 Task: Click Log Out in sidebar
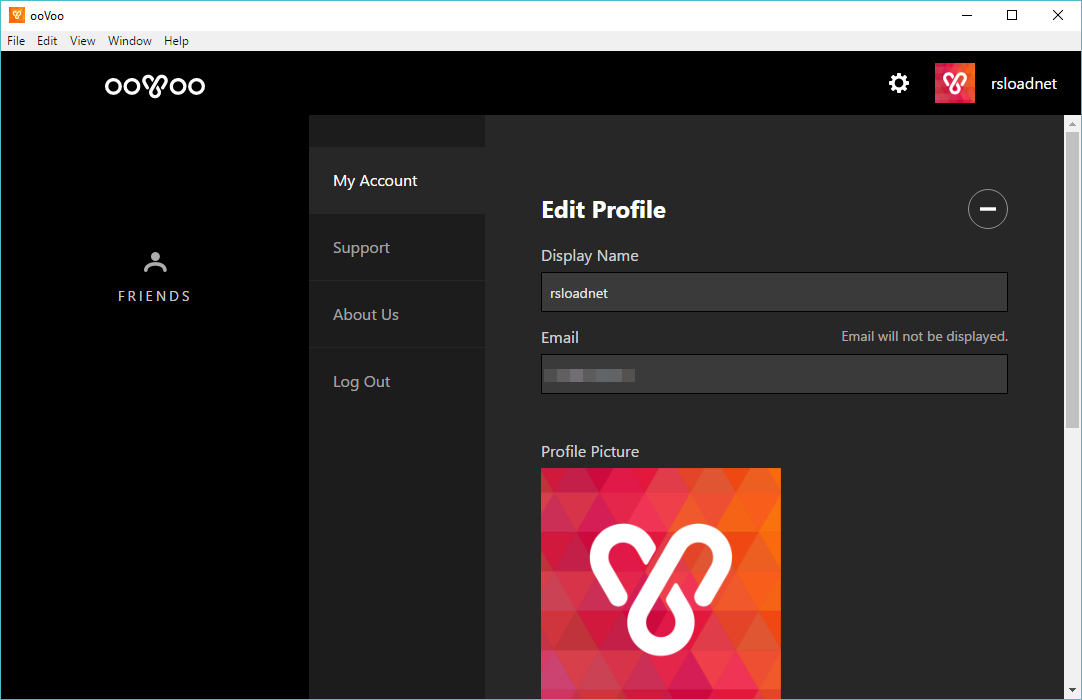point(361,382)
